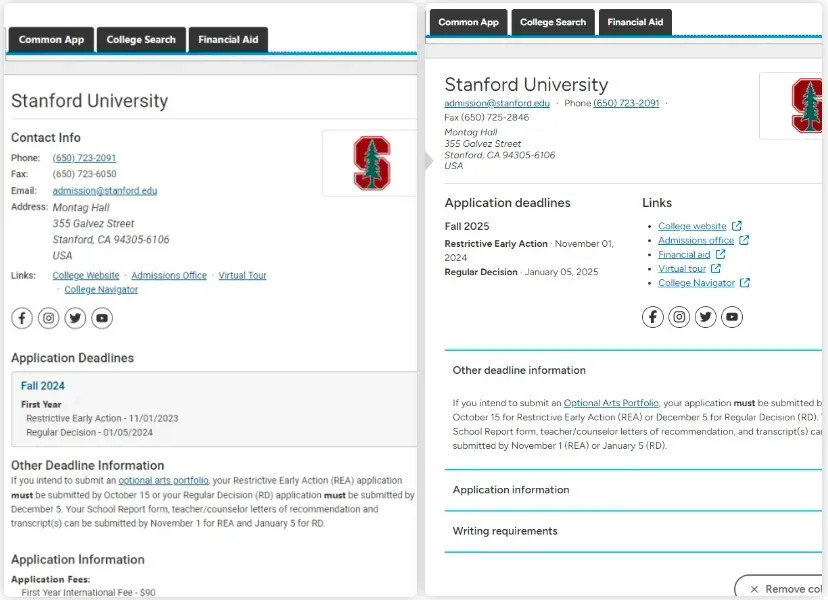Open the Facebook icon in the right panel

pos(652,317)
